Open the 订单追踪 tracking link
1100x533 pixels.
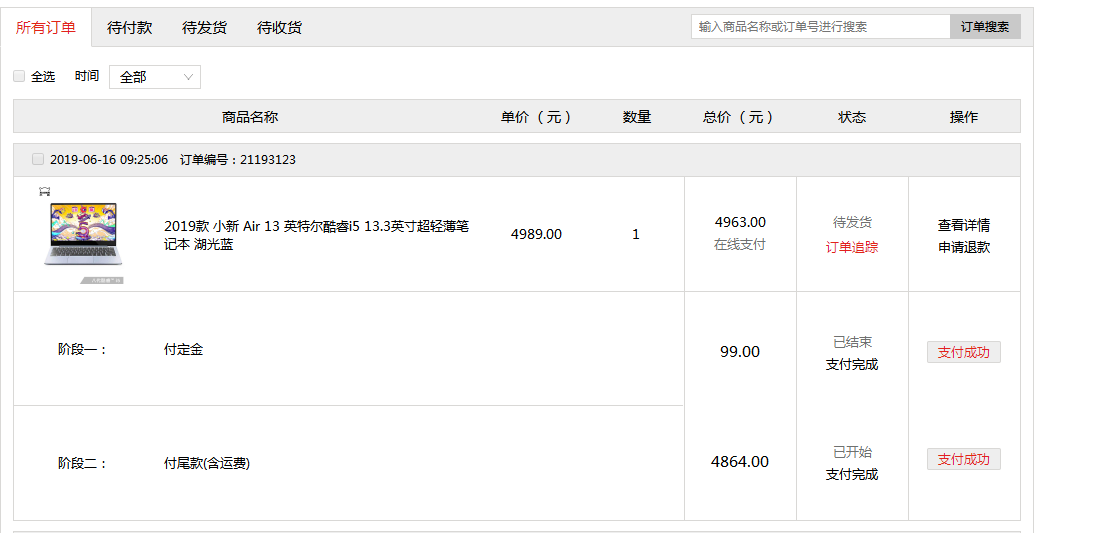click(852, 247)
